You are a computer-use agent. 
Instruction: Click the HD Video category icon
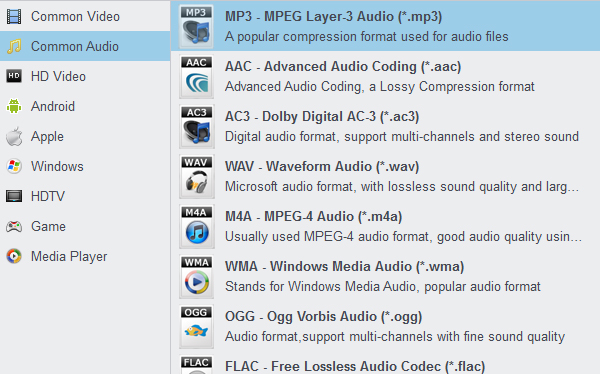pyautogui.click(x=14, y=76)
